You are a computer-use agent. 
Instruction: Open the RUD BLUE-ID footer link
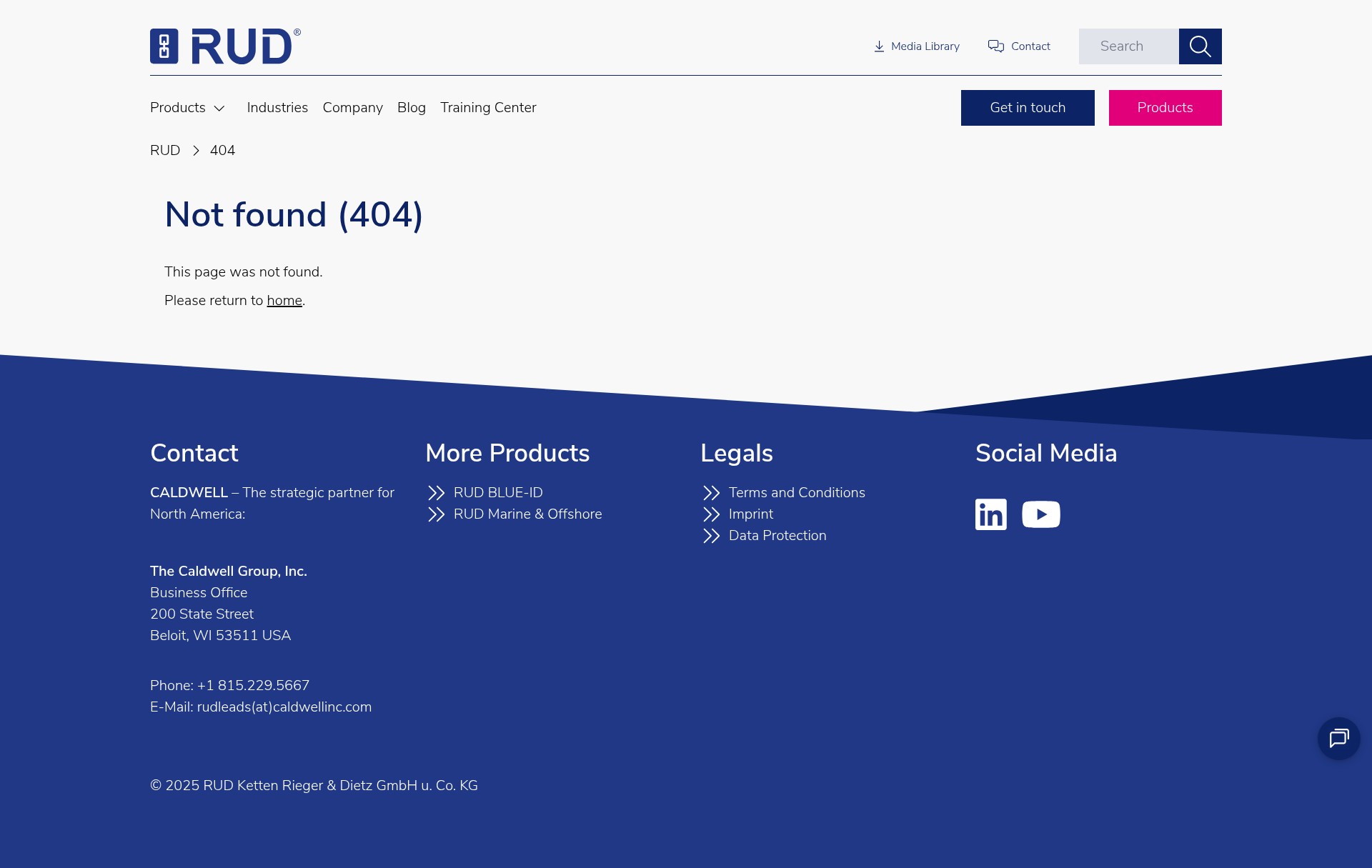tap(498, 493)
